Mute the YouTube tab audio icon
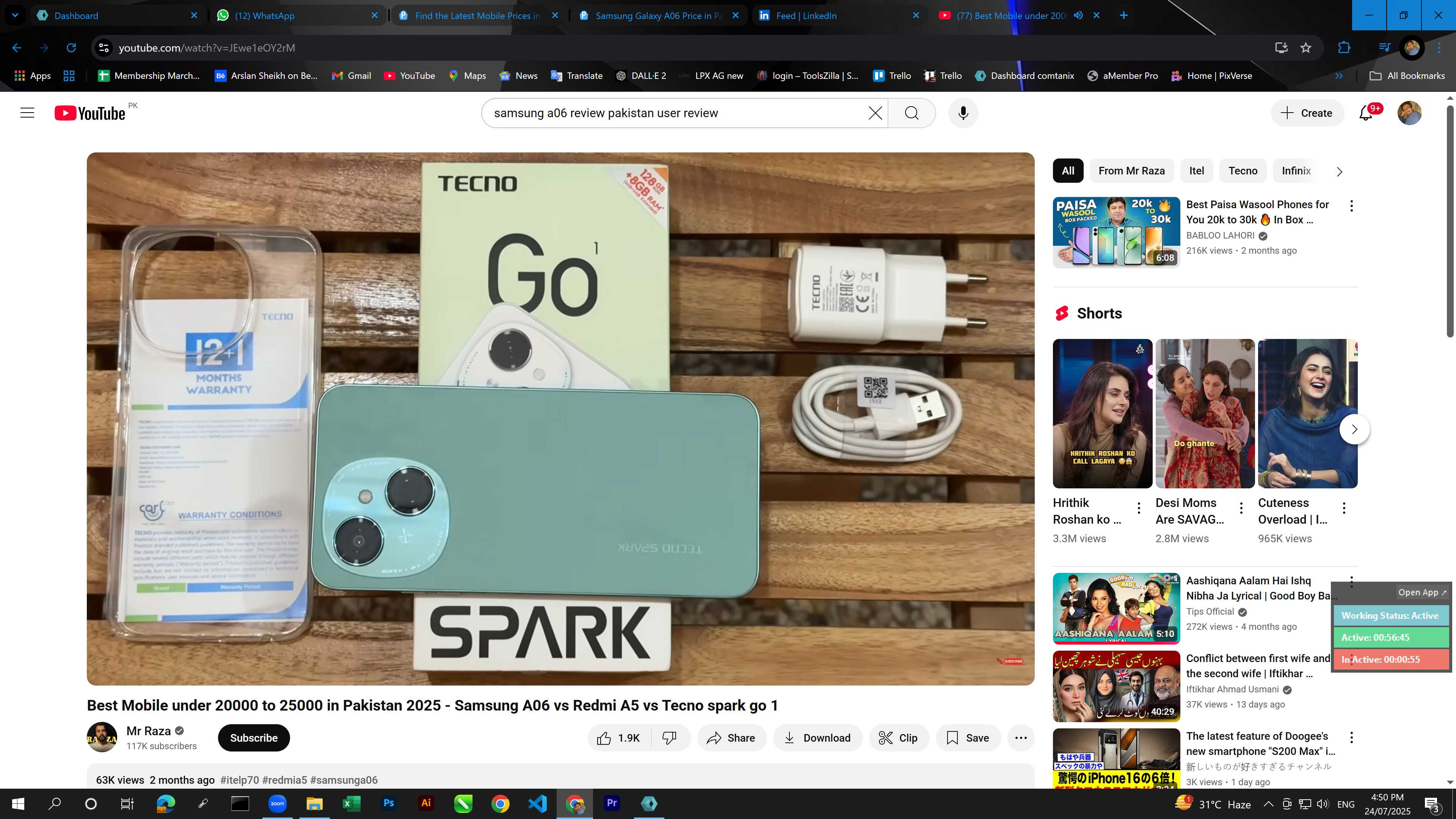Viewport: 1456px width, 819px height. (1078, 15)
